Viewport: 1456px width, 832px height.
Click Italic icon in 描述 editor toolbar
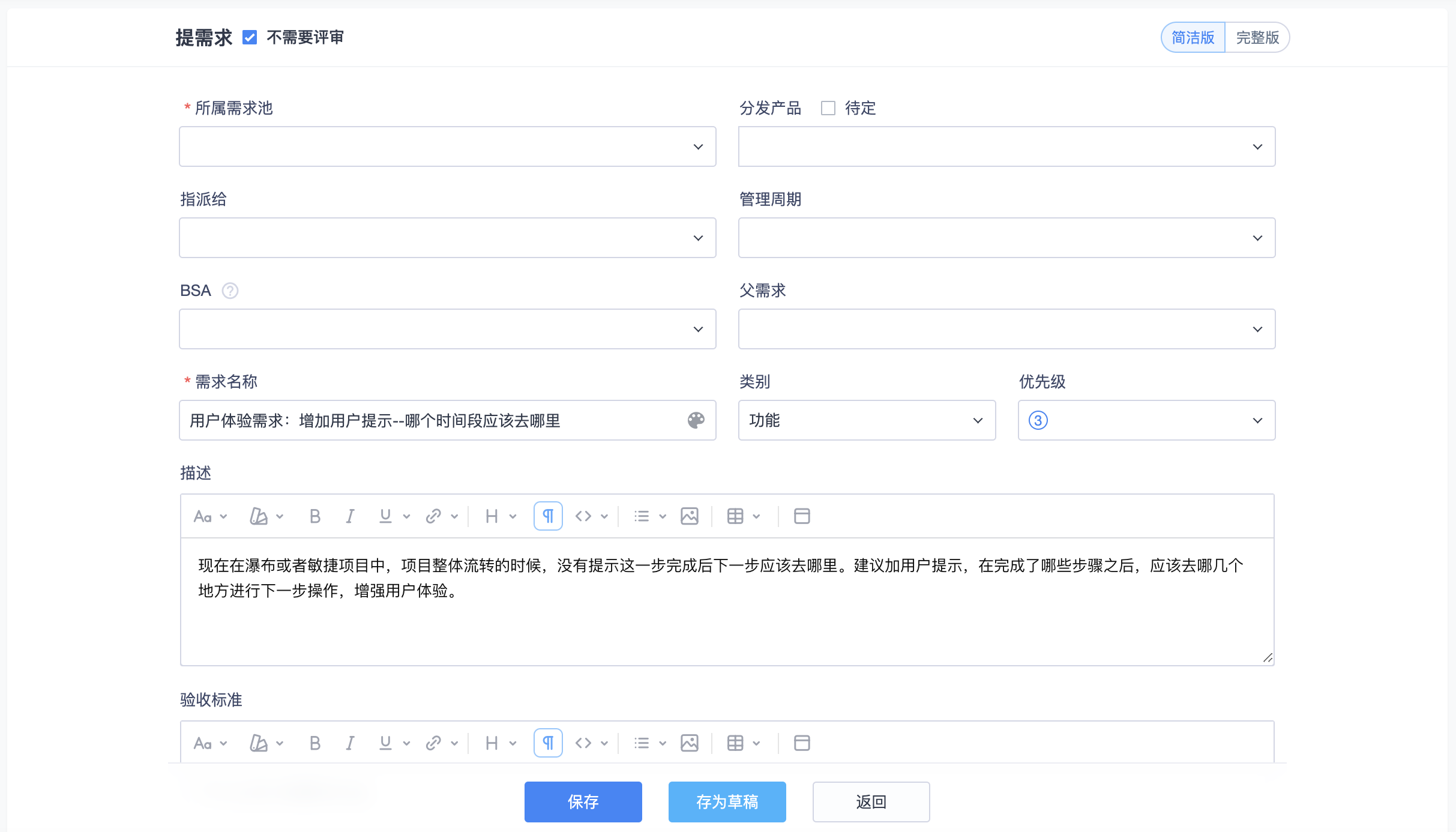tap(350, 516)
